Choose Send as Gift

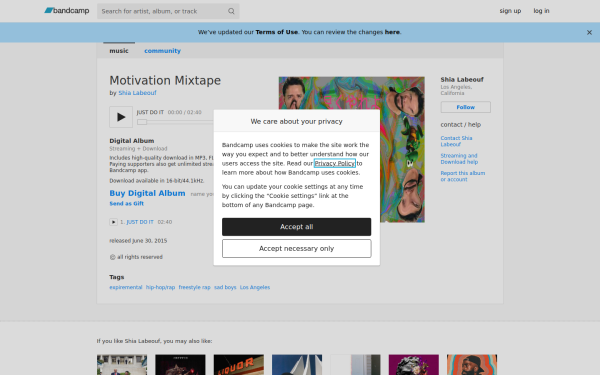point(127,204)
